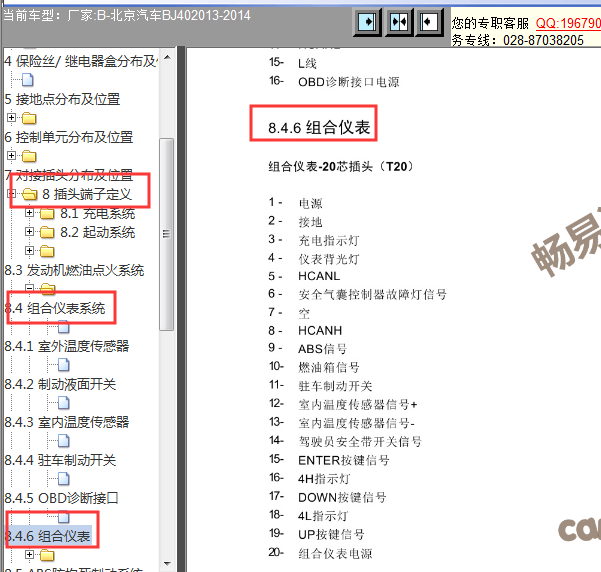Click pin 9 ABS信号 text

click(322, 349)
